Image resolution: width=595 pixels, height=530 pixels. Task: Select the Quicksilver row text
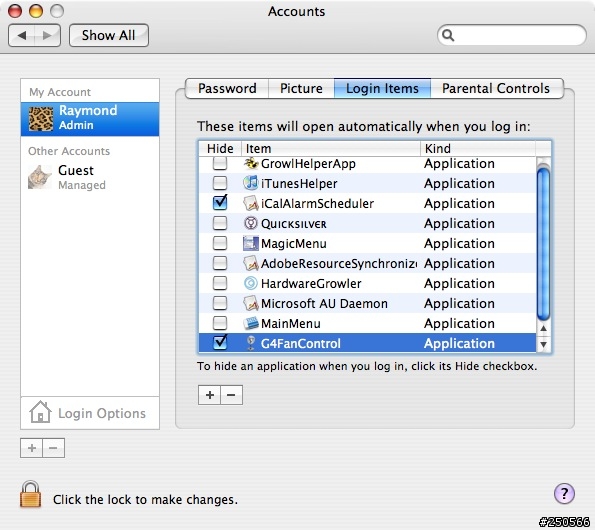click(x=294, y=223)
